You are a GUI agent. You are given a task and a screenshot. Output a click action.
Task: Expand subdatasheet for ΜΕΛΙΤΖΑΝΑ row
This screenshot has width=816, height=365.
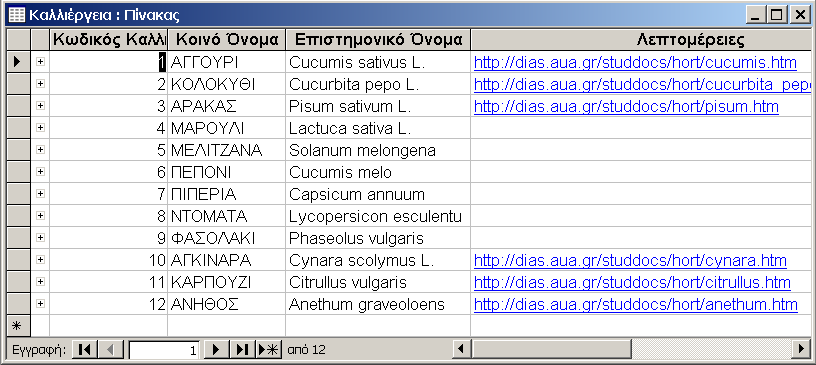tap(40, 150)
